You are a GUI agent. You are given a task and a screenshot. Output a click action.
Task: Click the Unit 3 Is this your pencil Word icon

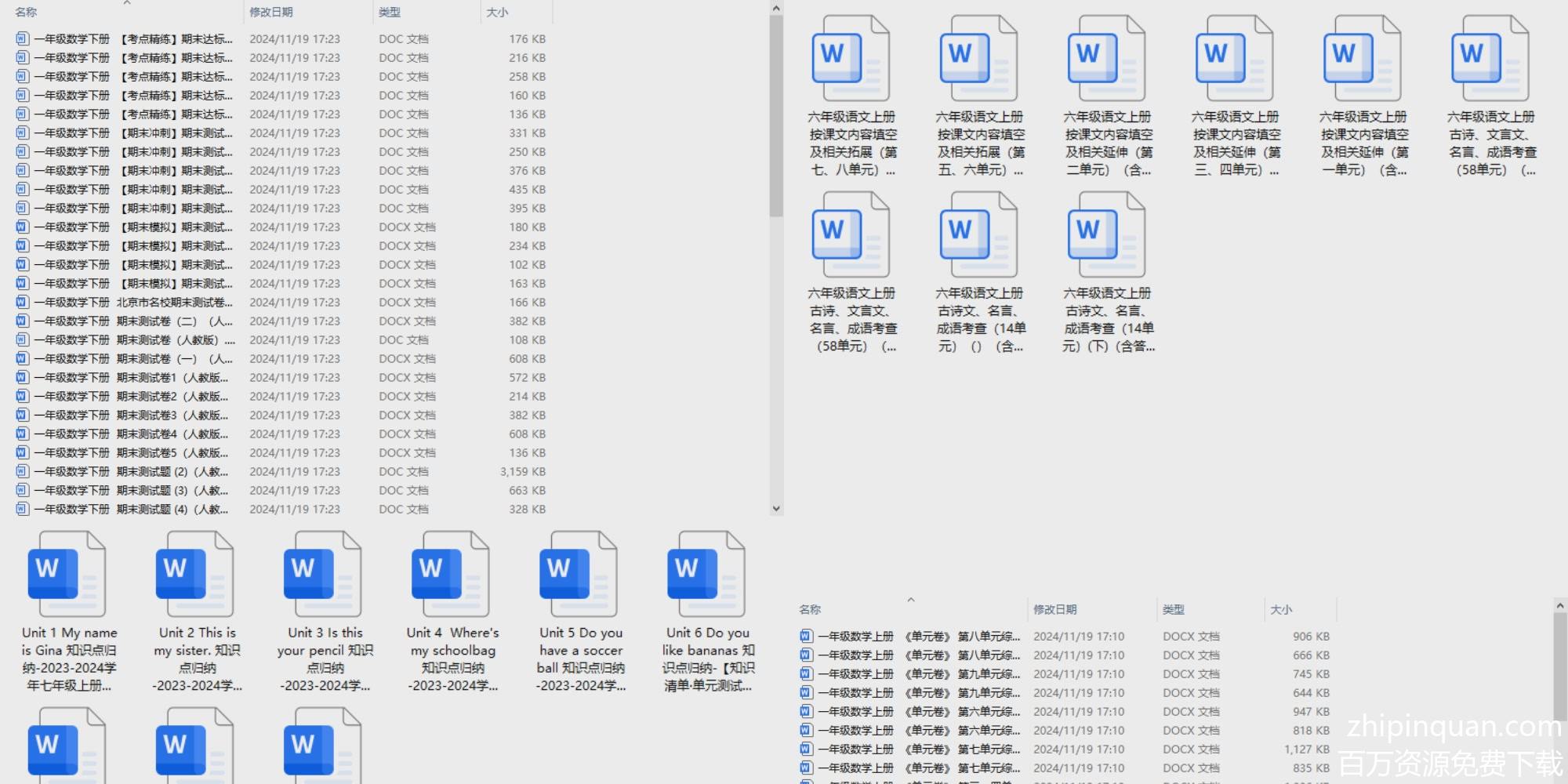[x=323, y=574]
